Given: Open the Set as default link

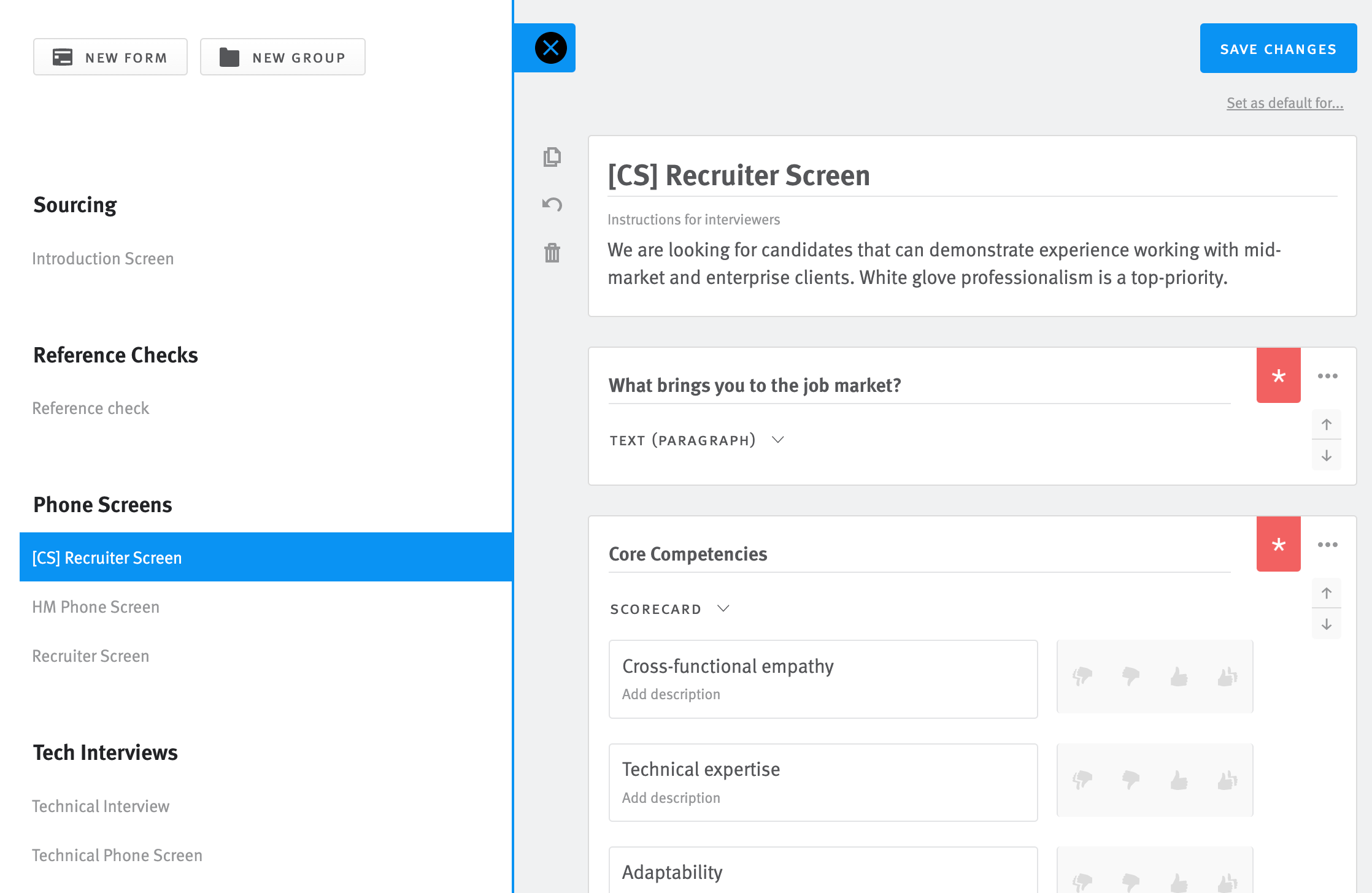Looking at the screenshot, I should click(x=1285, y=102).
